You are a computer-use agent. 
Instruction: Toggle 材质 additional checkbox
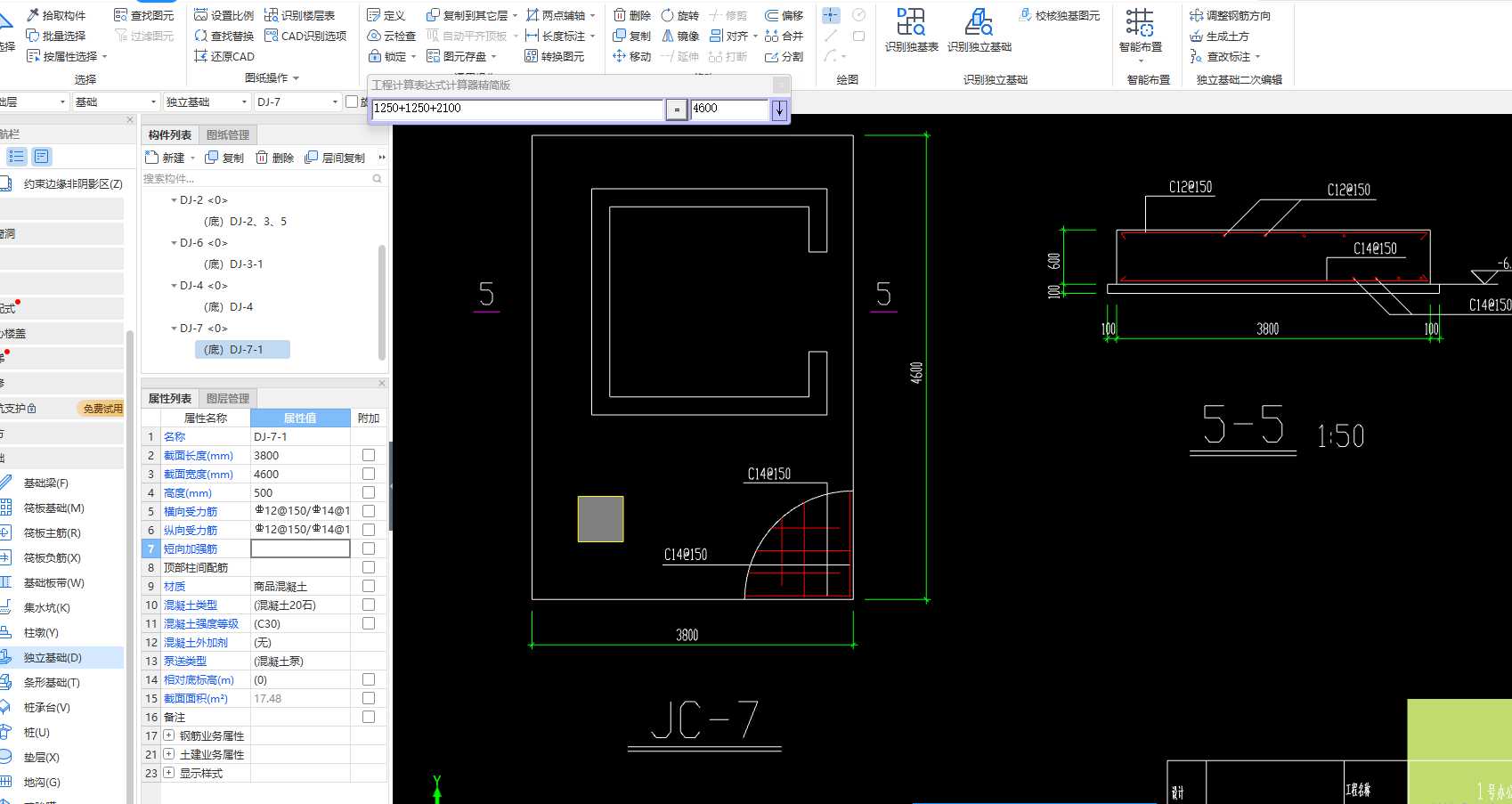pos(369,586)
